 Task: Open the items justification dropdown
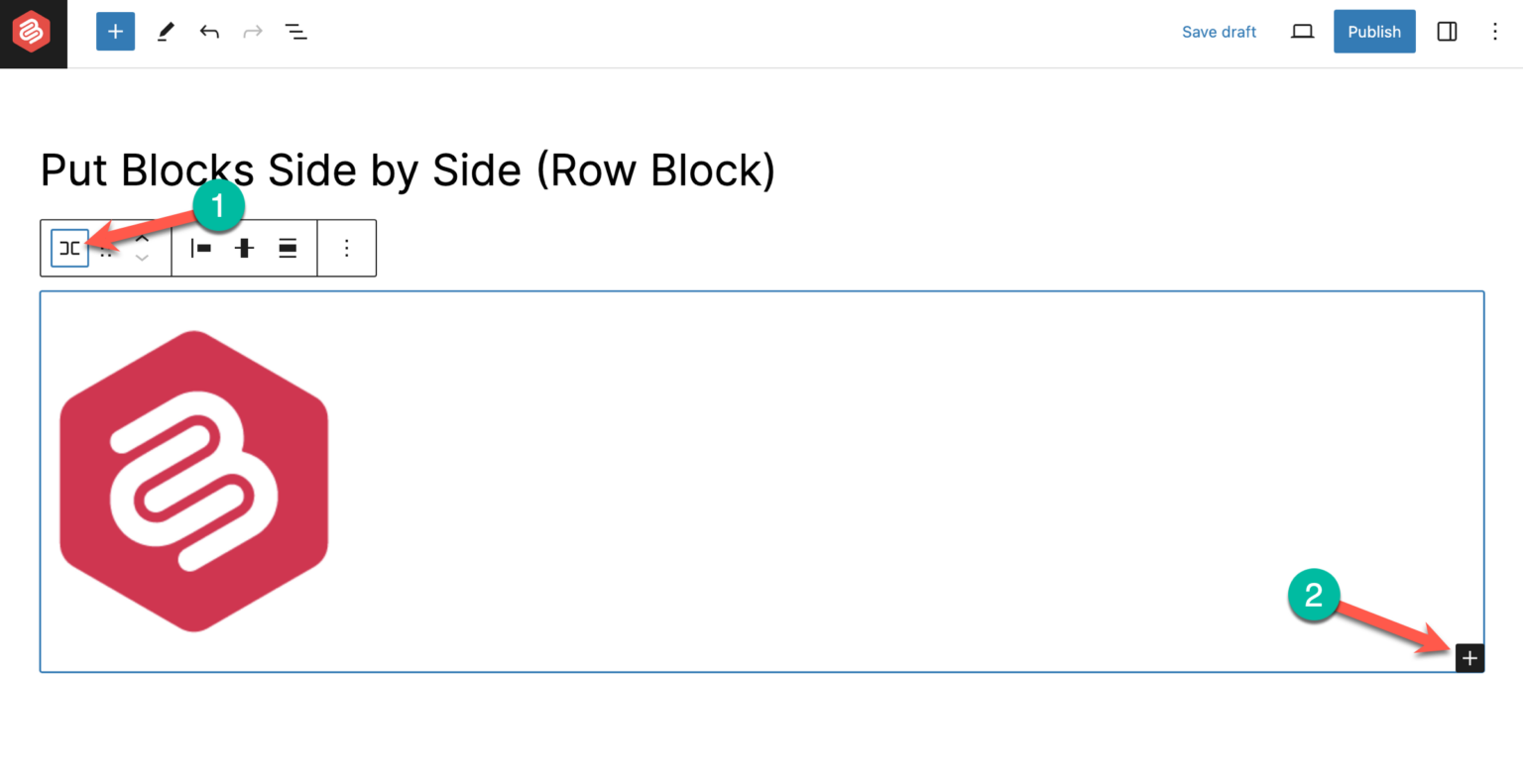200,248
